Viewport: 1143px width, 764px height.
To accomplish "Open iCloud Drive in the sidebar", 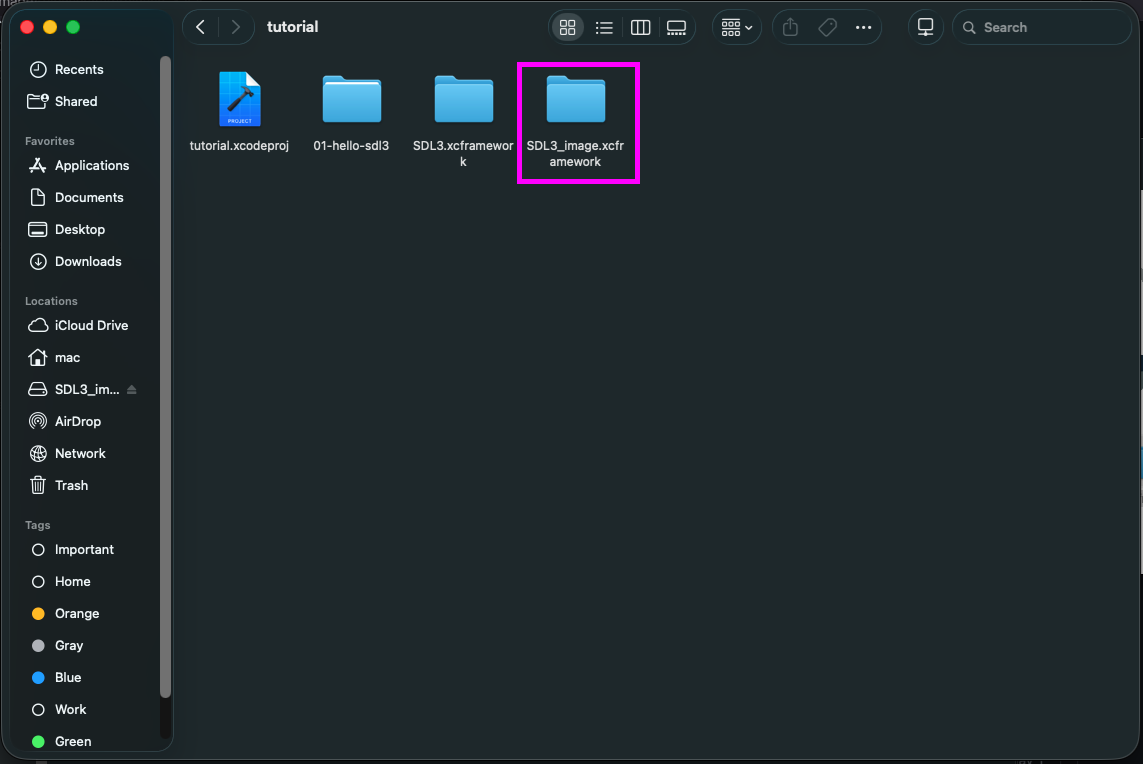I will point(91,326).
